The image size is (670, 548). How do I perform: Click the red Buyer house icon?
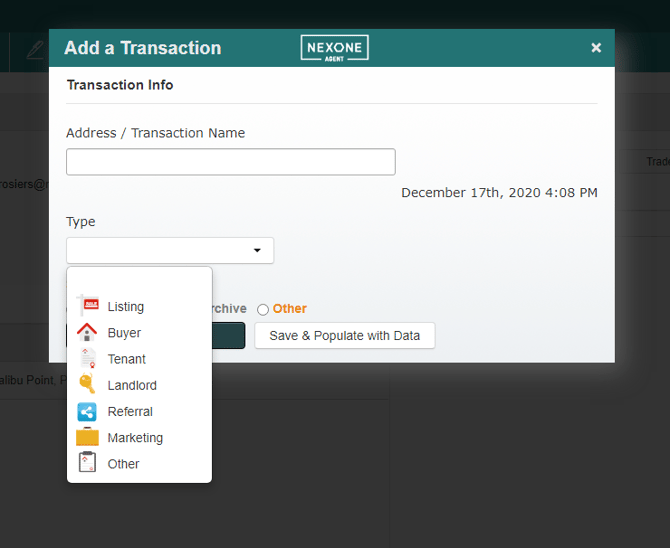click(88, 332)
